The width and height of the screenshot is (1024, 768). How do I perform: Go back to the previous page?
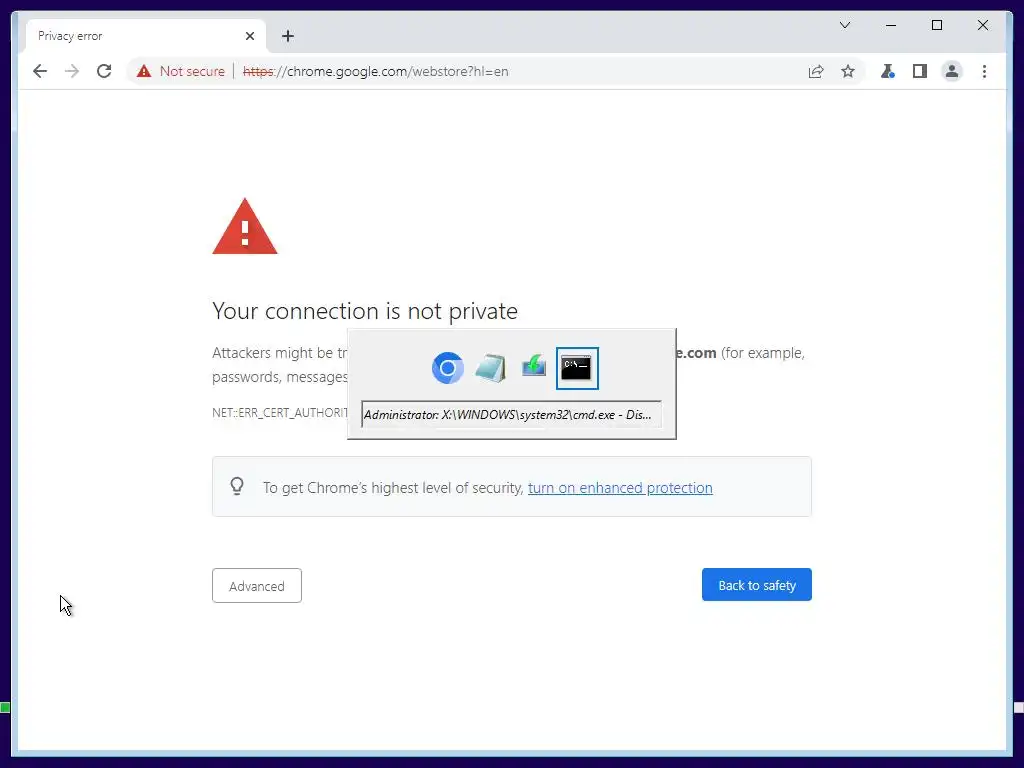tap(40, 71)
